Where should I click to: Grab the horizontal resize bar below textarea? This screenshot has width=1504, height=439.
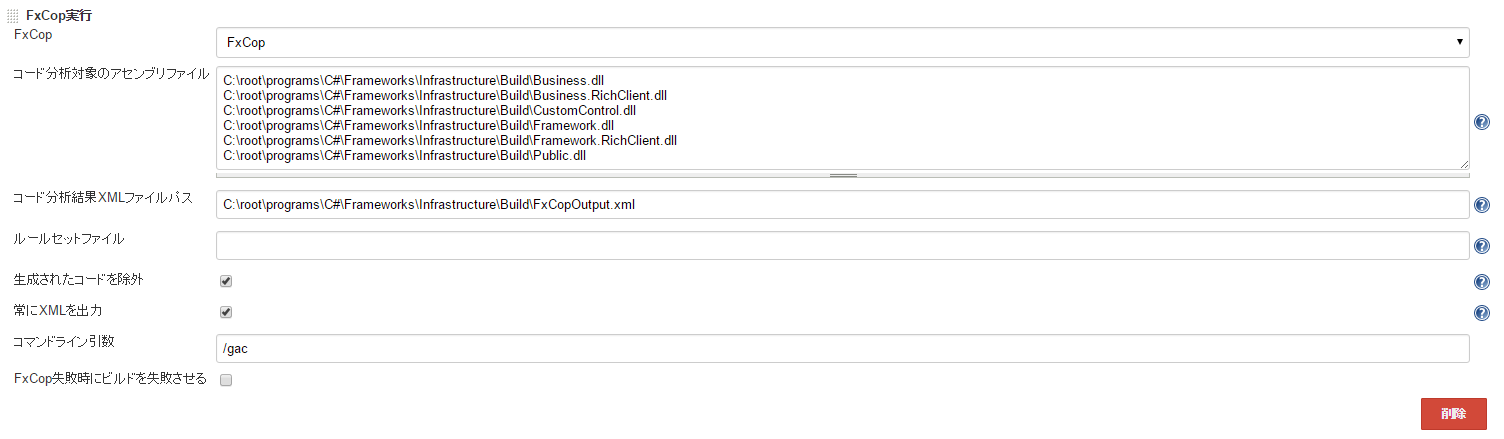point(842,175)
